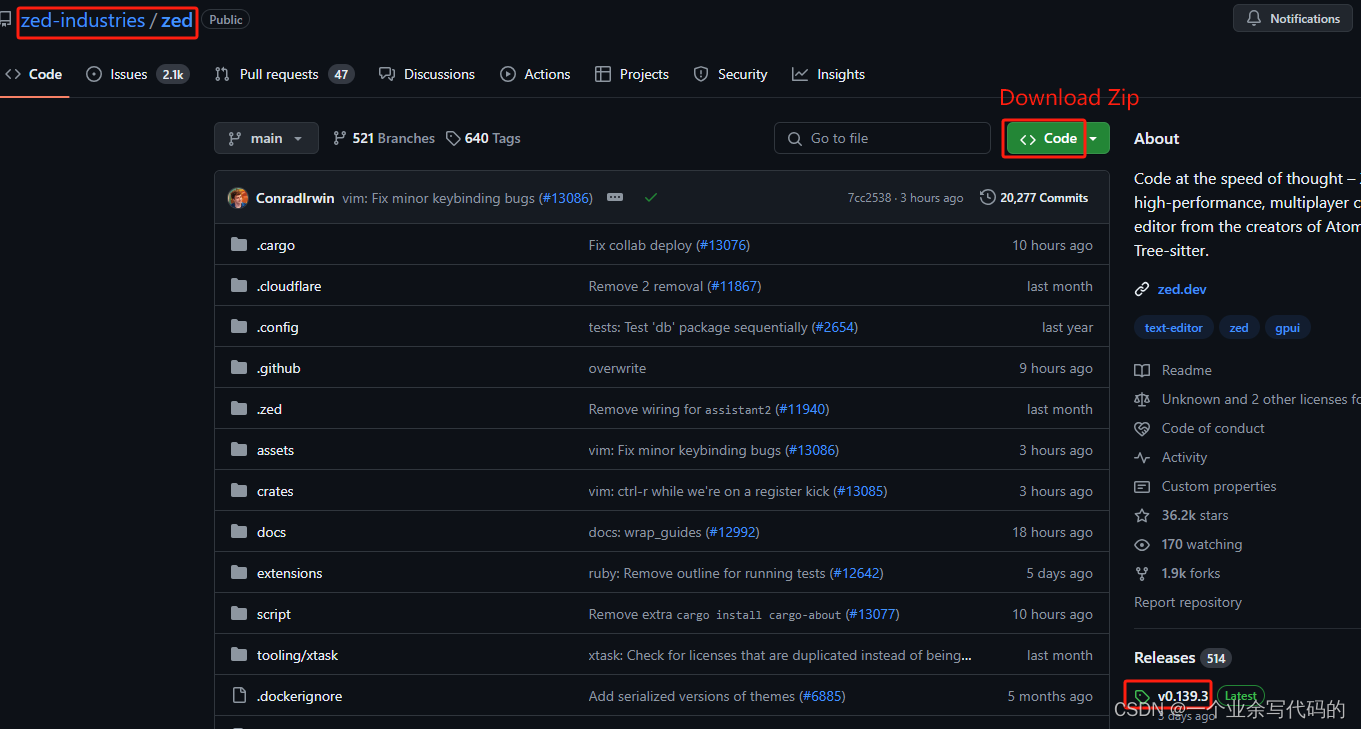This screenshot has height=729, width=1361.
Task: Click the Go to file search field
Action: click(882, 138)
